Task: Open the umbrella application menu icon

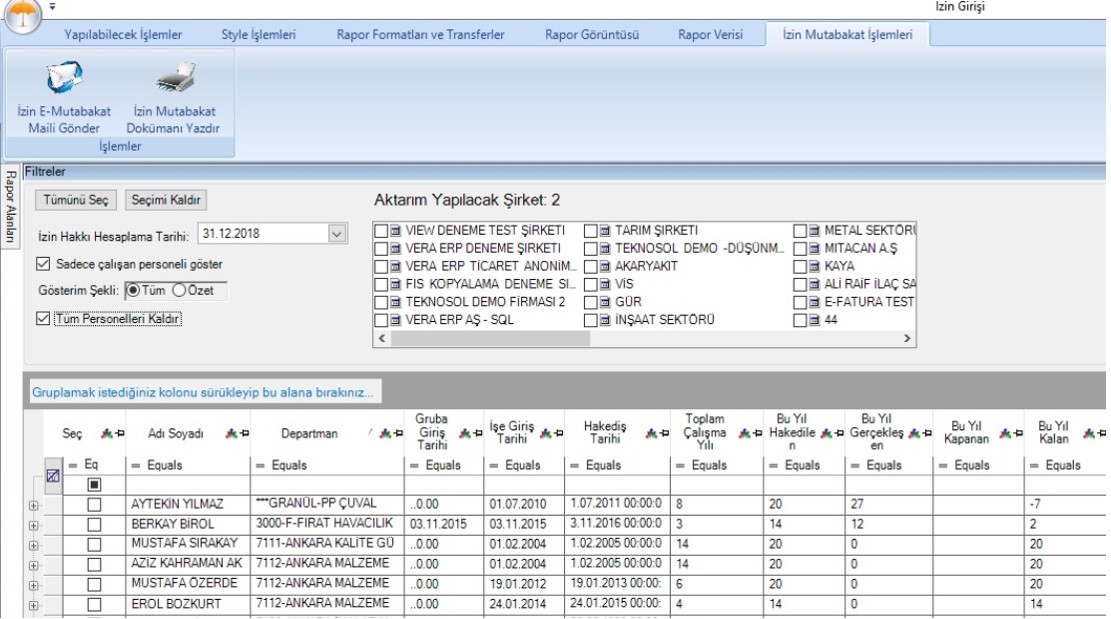Action: click(24, 13)
